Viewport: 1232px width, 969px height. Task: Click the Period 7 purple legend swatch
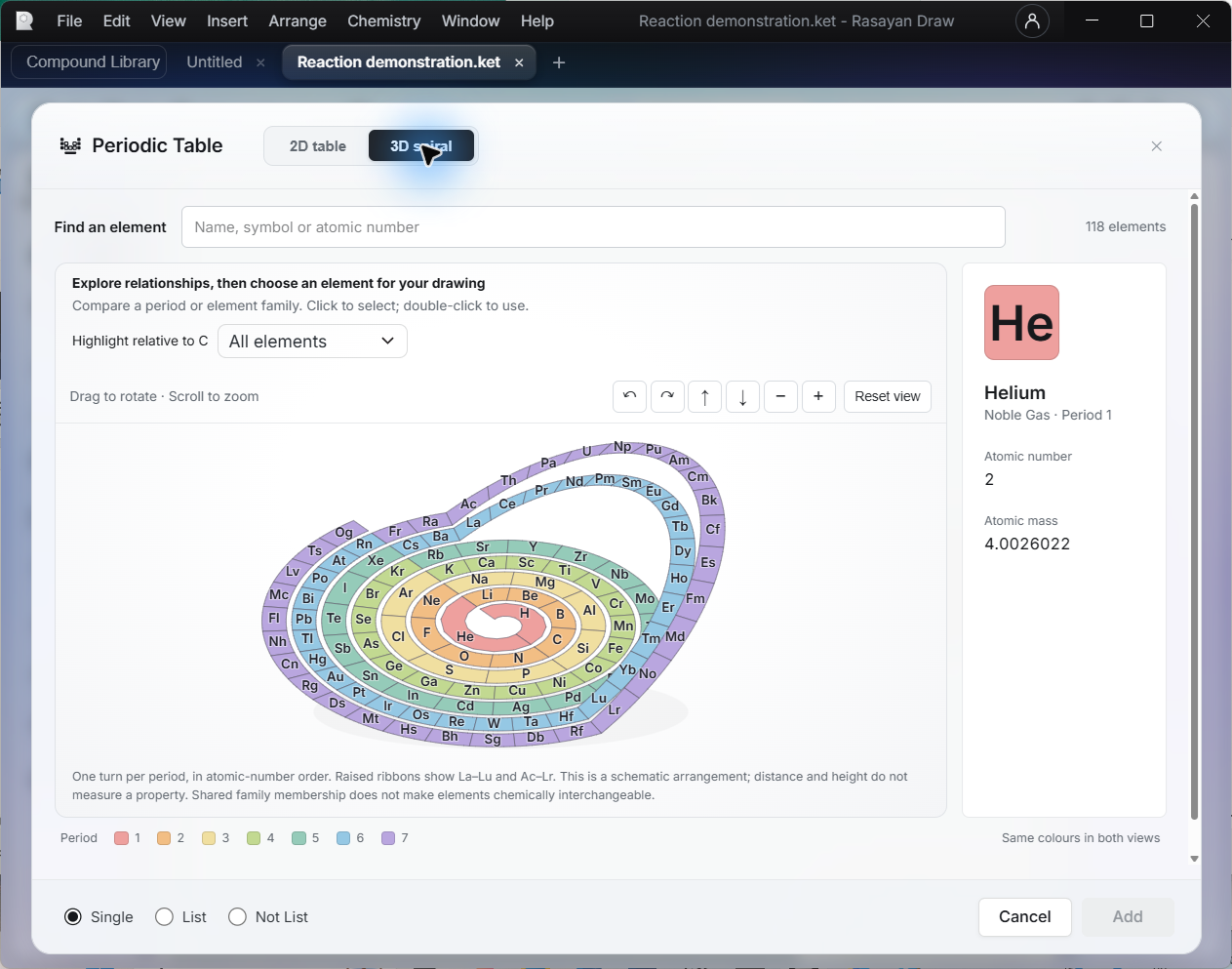point(388,838)
